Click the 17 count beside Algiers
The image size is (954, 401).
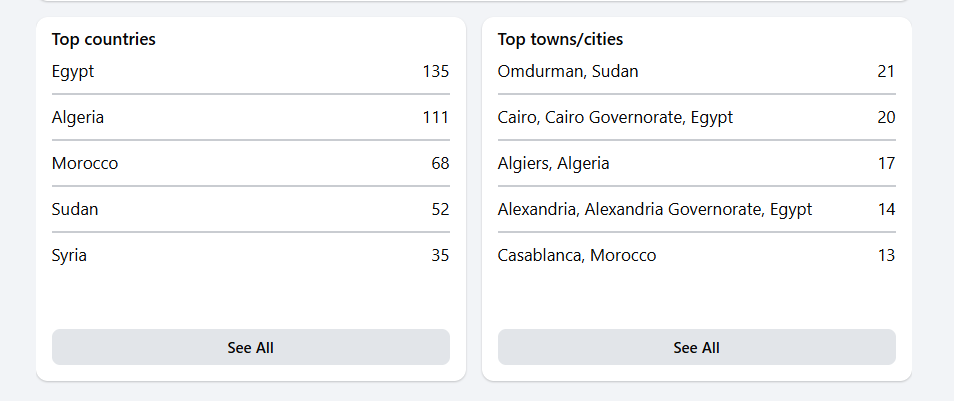[886, 163]
